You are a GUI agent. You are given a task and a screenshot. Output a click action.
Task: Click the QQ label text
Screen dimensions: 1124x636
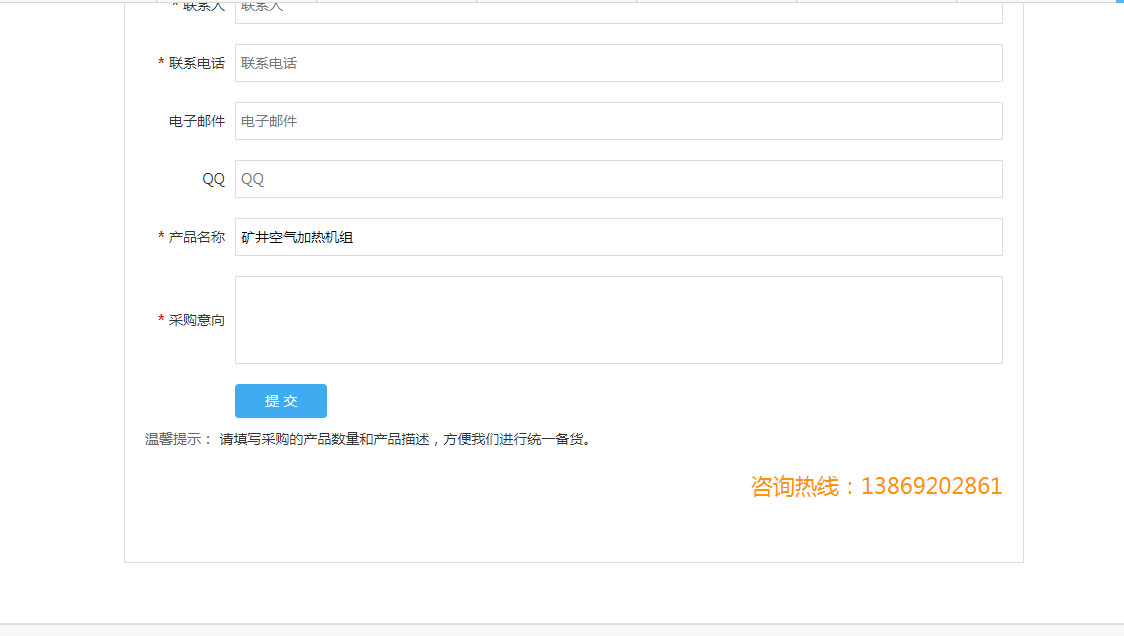pyautogui.click(x=213, y=179)
